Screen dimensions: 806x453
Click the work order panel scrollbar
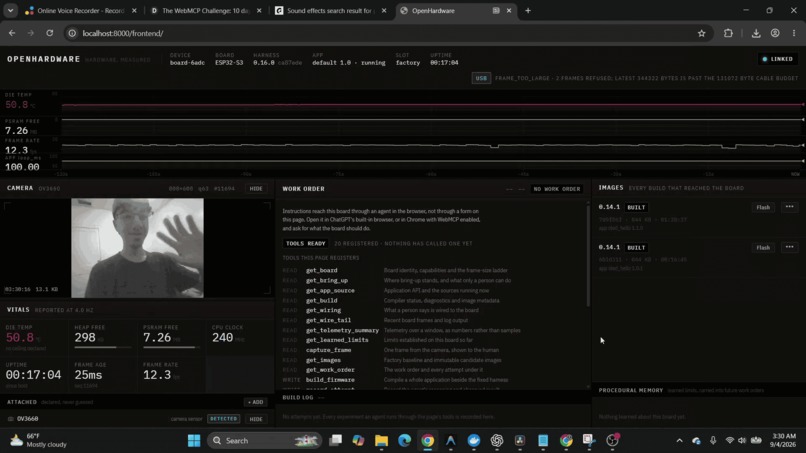[588, 255]
